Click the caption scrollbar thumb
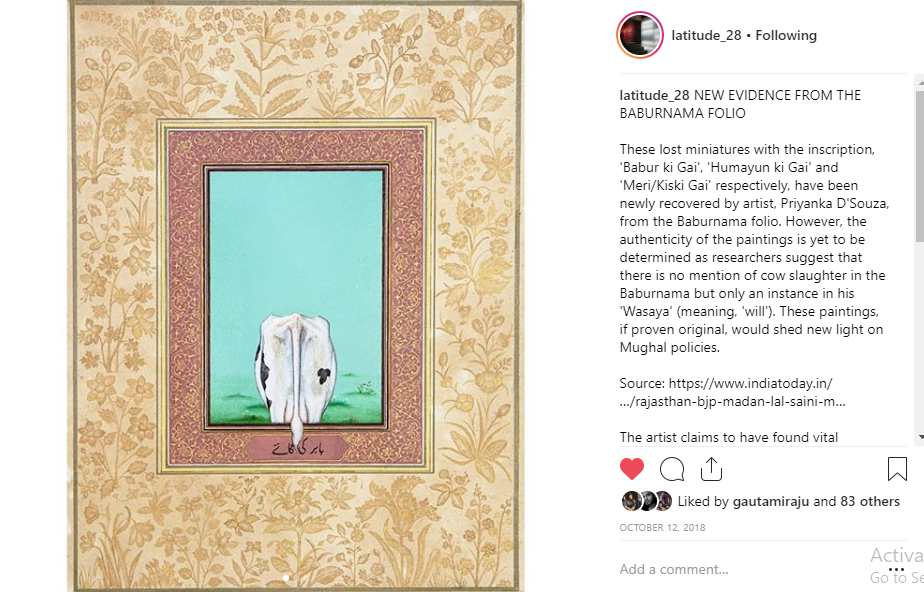Screen dimensions: 924x592 [x=920, y=165]
